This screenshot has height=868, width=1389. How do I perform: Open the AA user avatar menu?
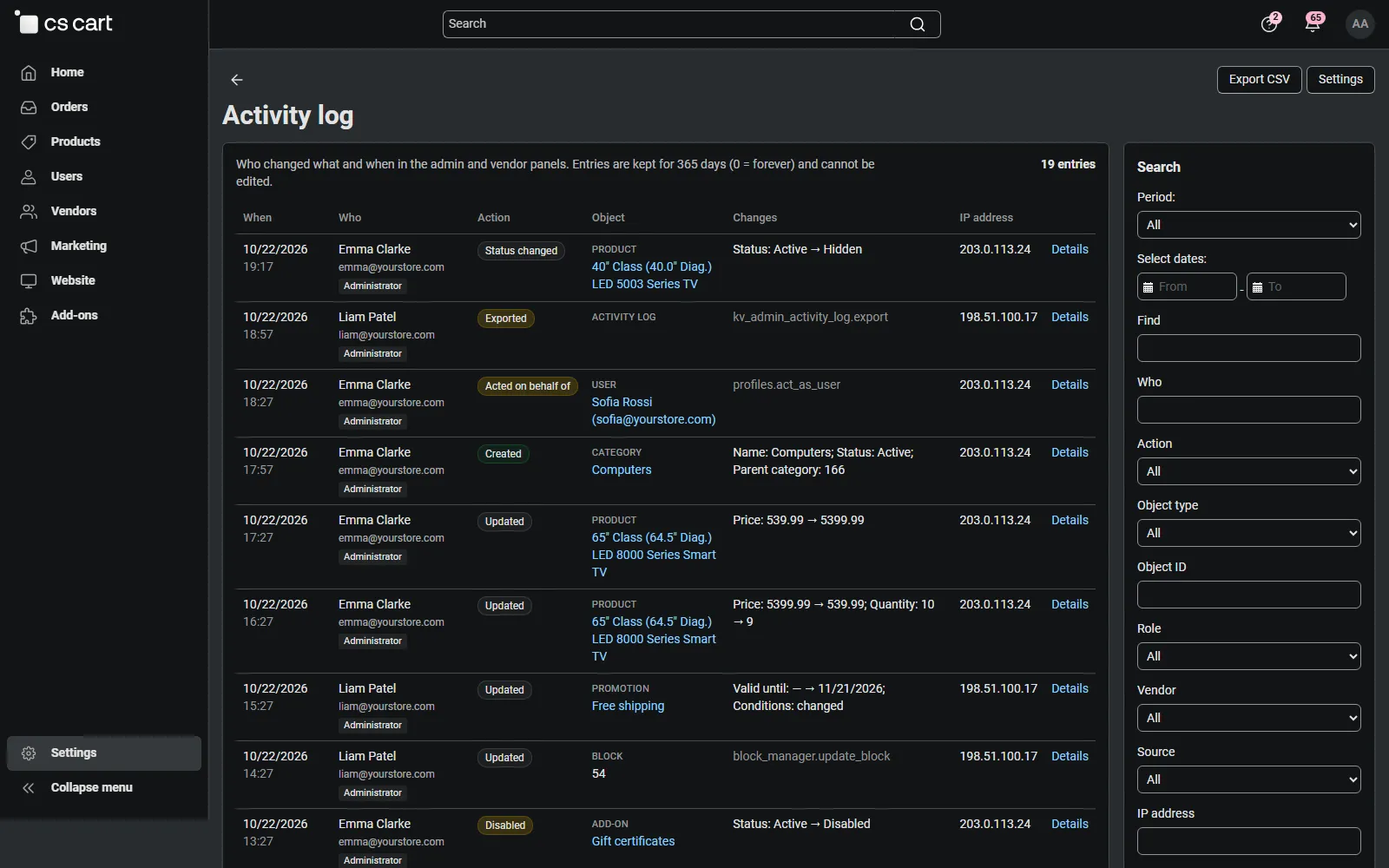1360,23
